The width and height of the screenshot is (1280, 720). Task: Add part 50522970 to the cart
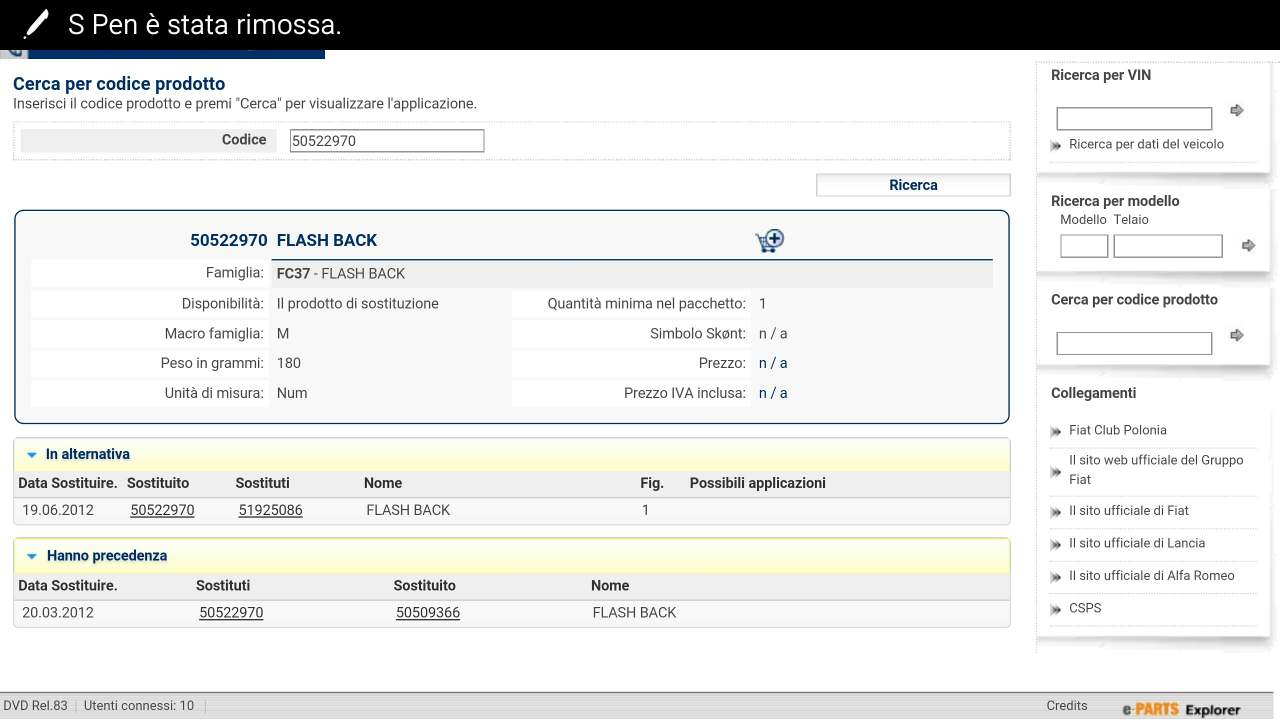coord(769,241)
